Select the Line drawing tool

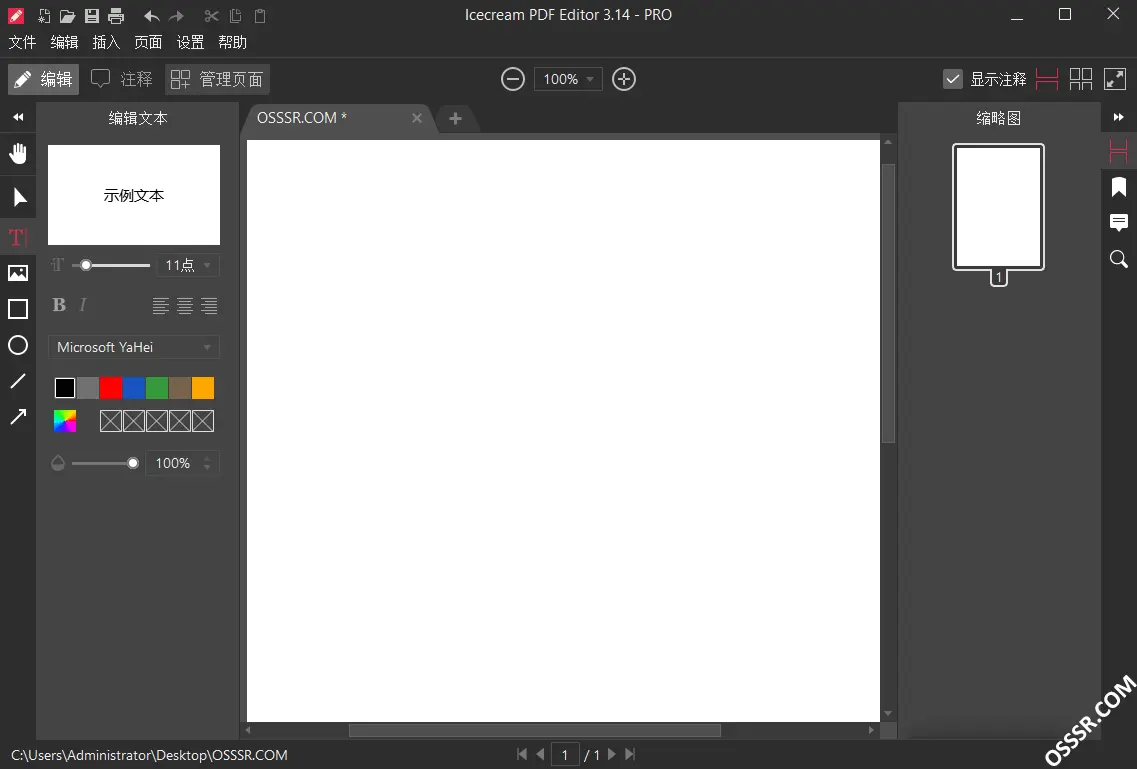(x=18, y=381)
